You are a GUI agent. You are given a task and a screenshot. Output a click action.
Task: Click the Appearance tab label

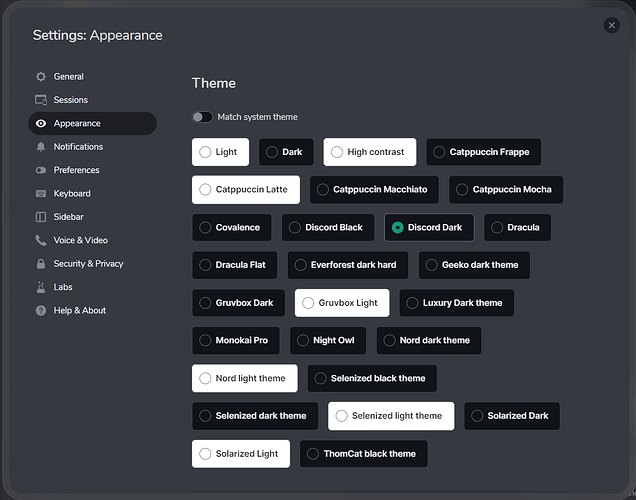[x=77, y=123]
